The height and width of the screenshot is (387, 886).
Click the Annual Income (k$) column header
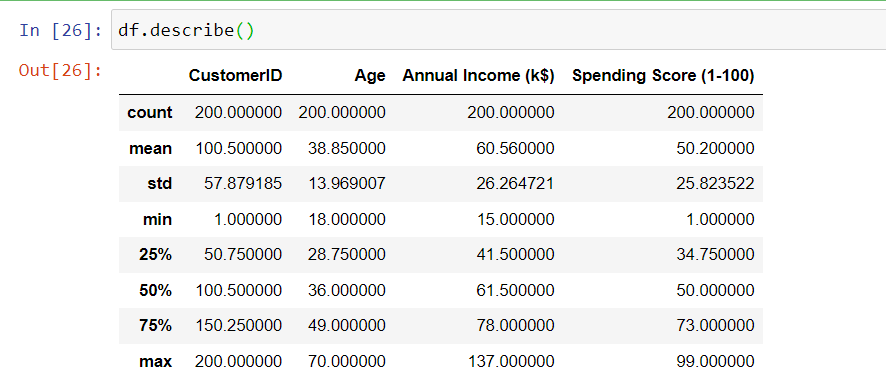[x=478, y=76]
